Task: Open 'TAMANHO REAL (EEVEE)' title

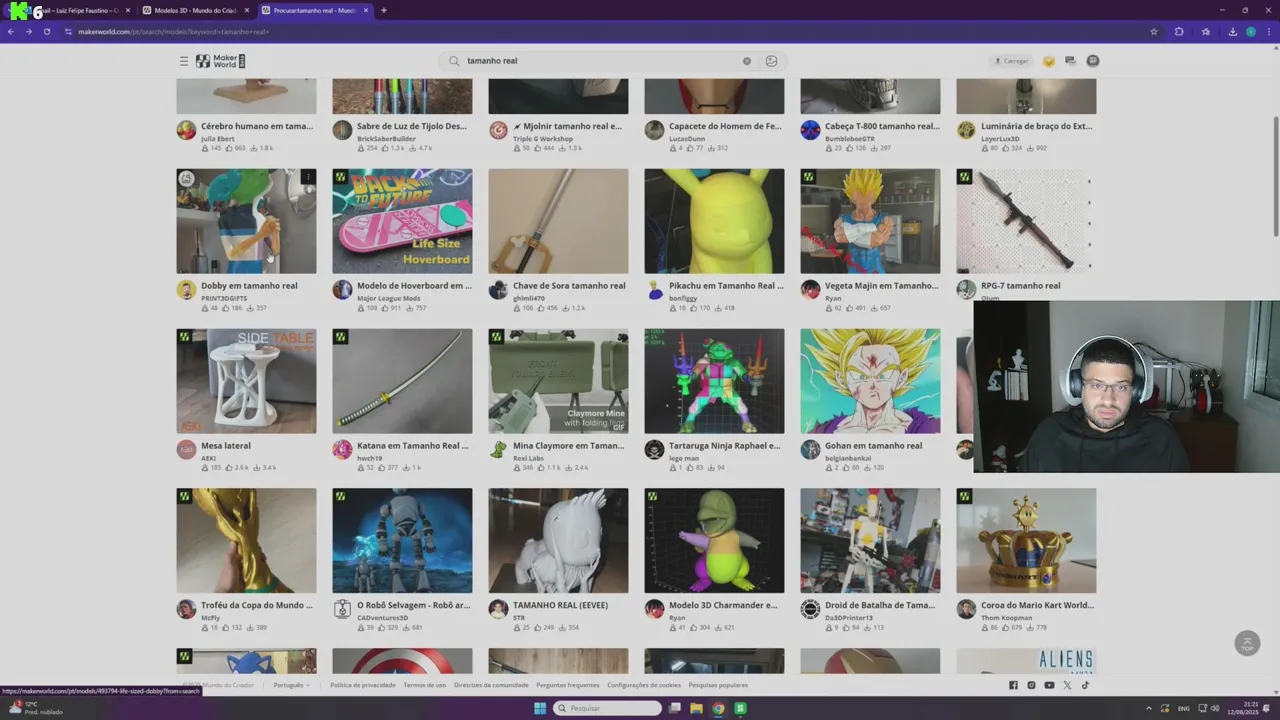Action: tap(561, 605)
